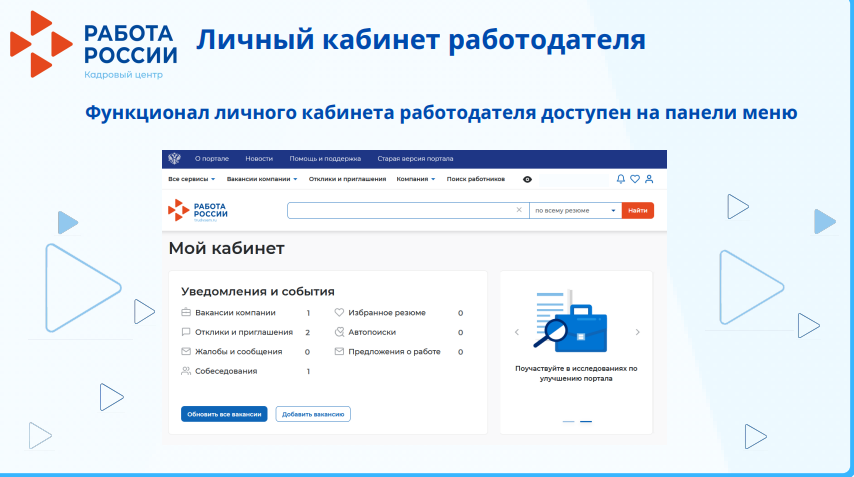854x477 pixels.
Task: Open the по всему резюме search scope dropdown
Action: [x=575, y=210]
